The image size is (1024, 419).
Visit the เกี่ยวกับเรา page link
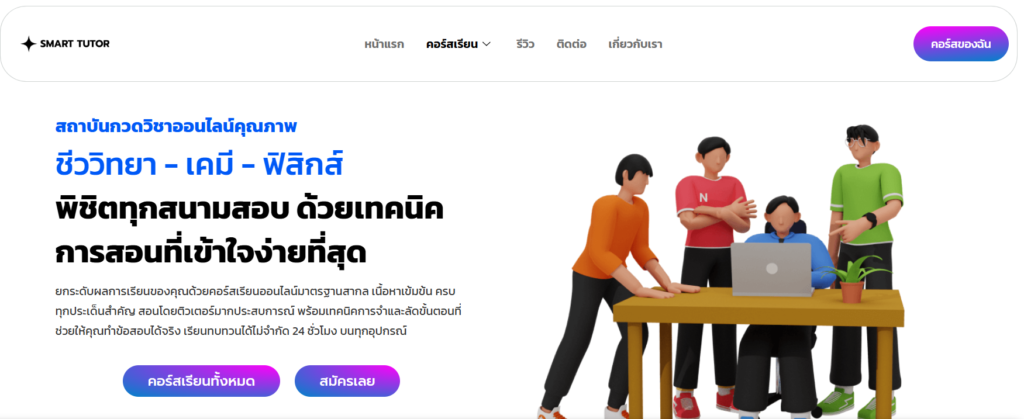635,44
